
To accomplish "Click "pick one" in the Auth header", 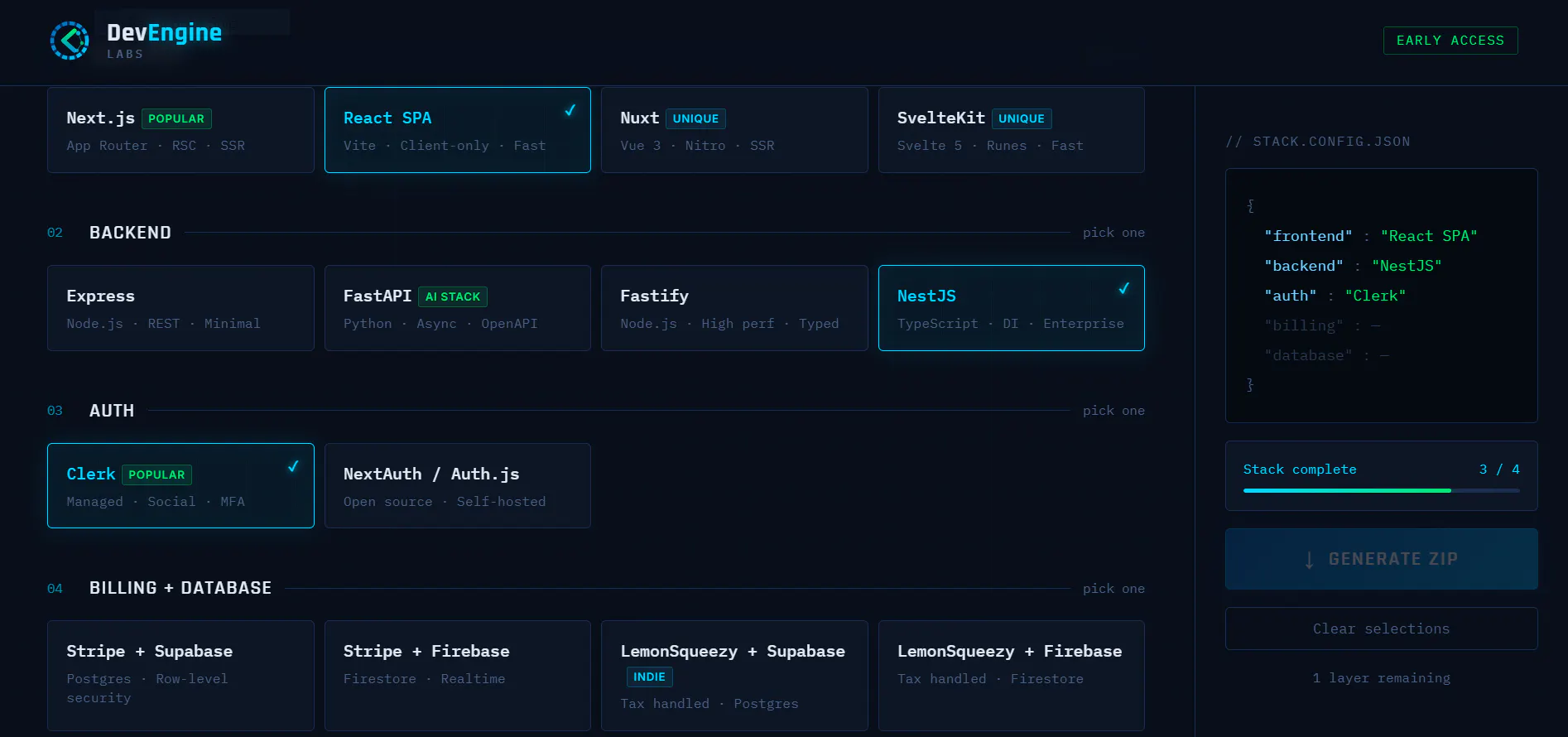I will pos(1113,411).
